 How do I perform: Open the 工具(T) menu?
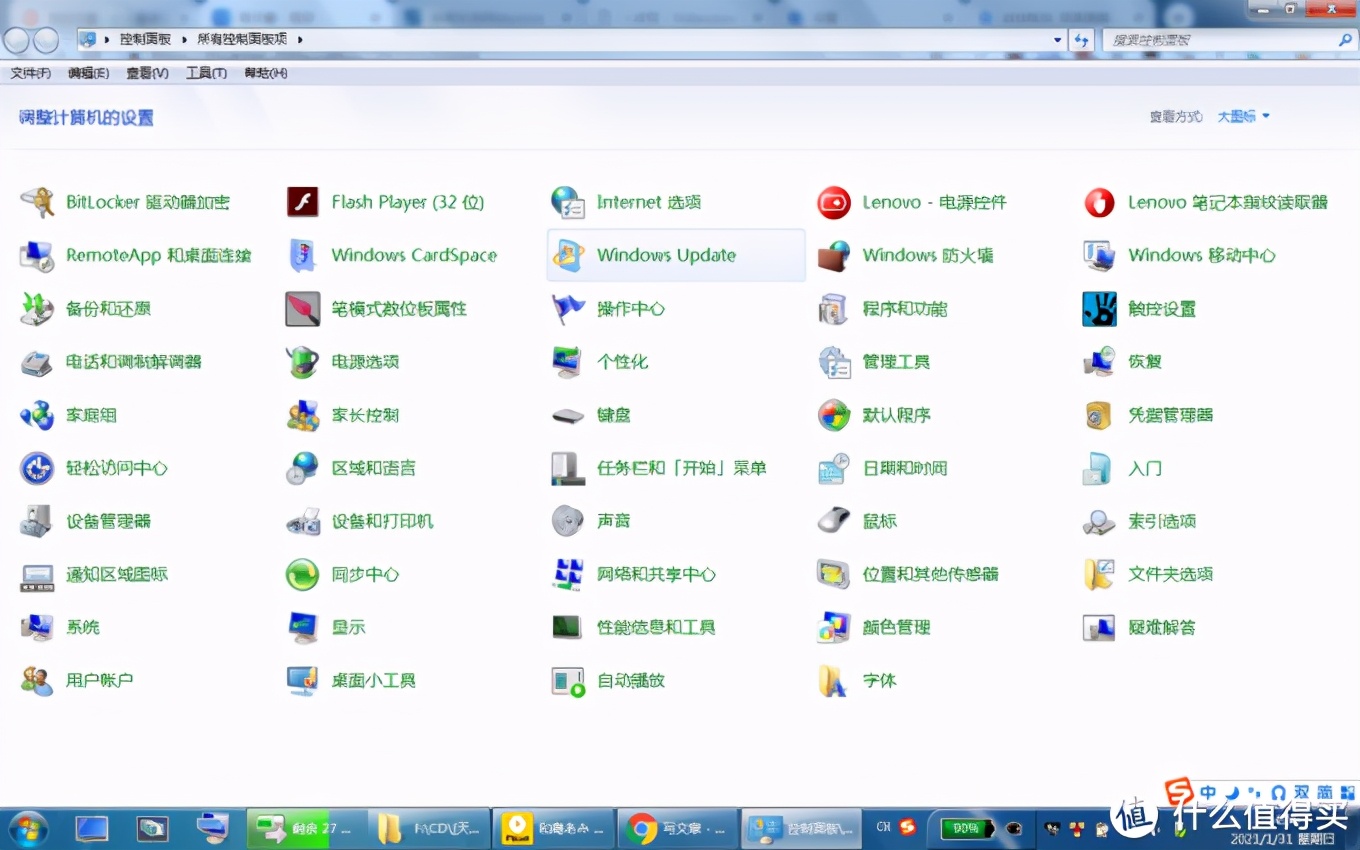pyautogui.click(x=206, y=72)
